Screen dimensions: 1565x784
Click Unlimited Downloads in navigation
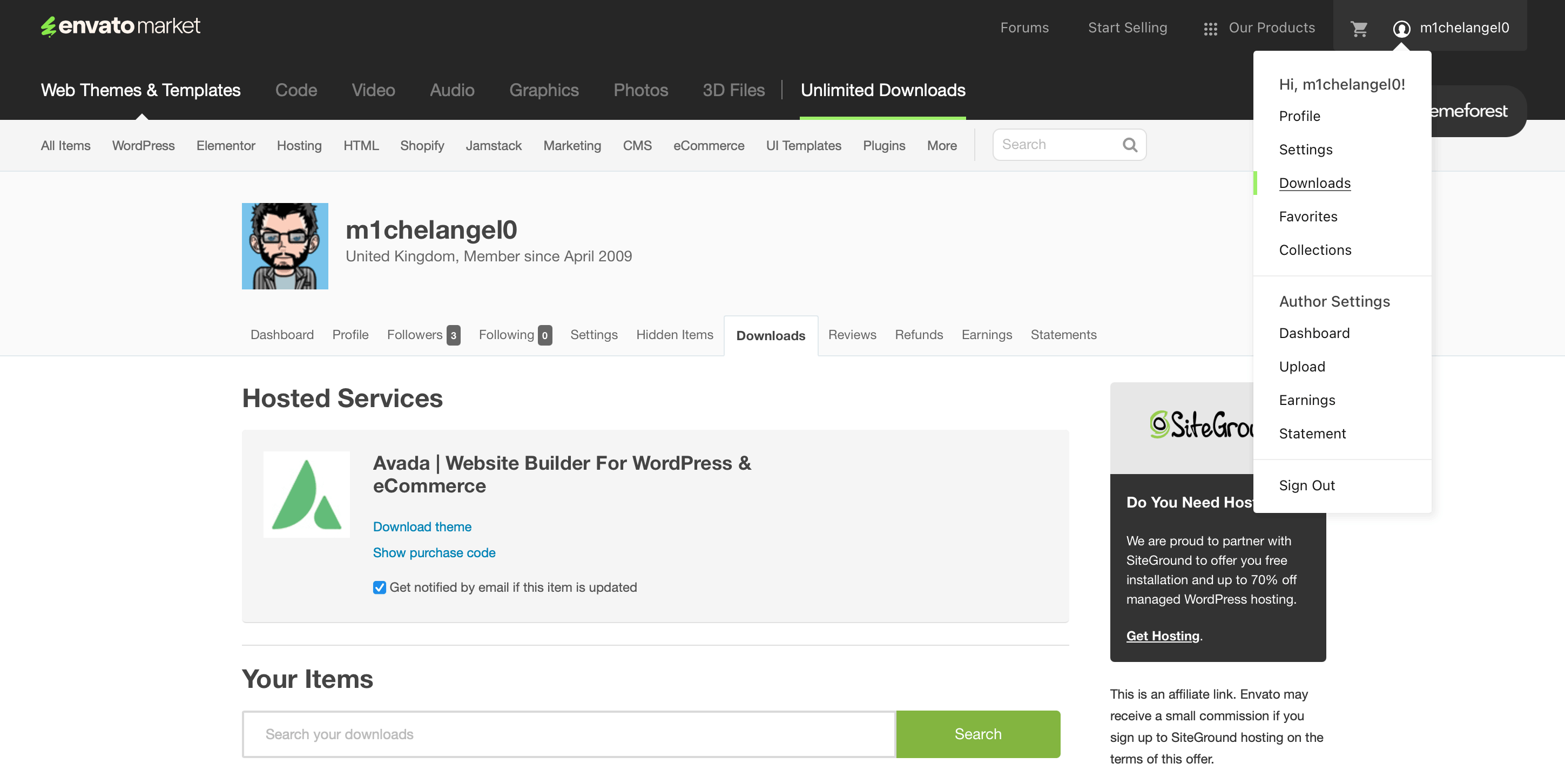pyautogui.click(x=883, y=91)
